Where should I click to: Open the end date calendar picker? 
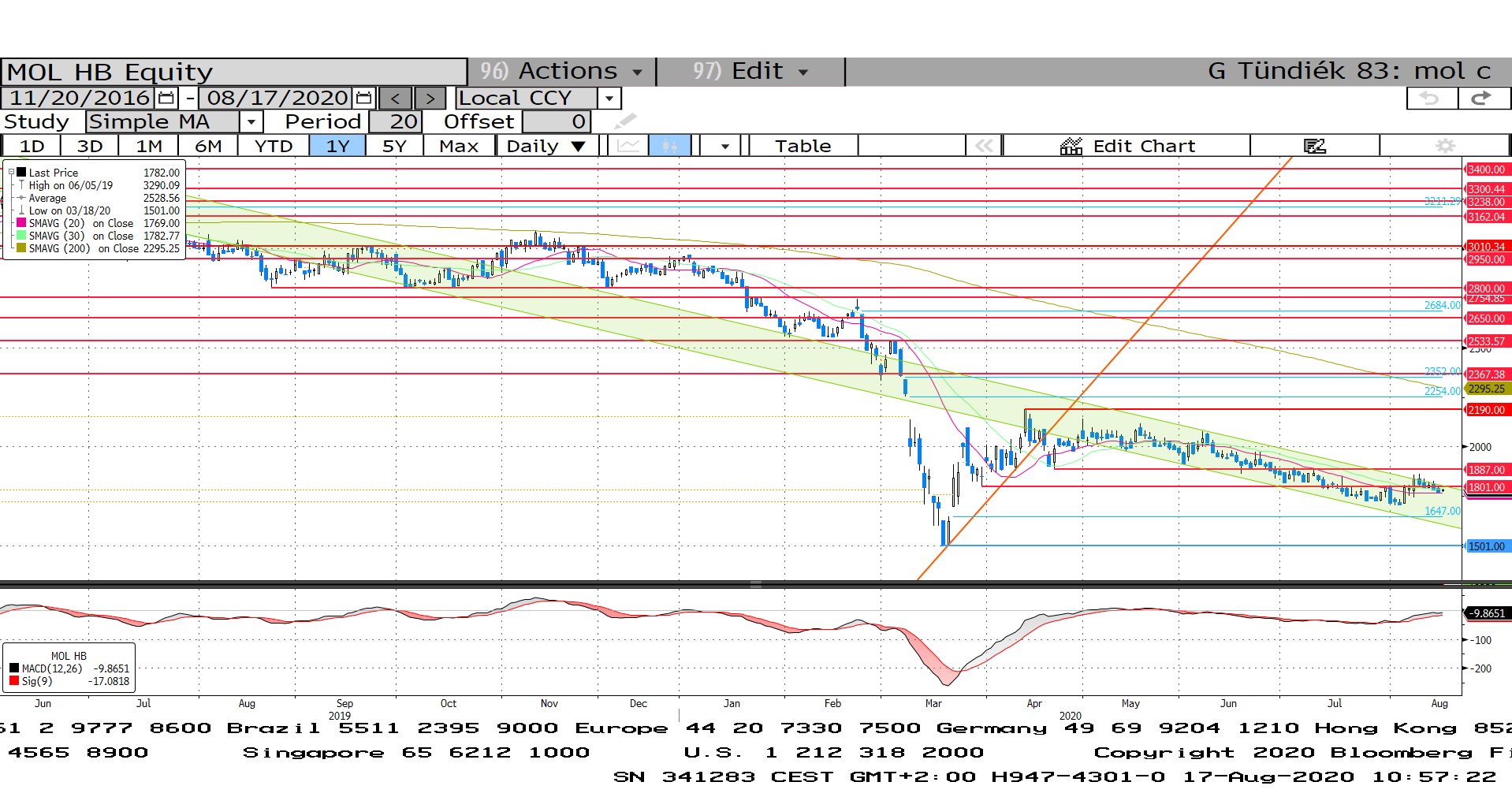pos(363,98)
